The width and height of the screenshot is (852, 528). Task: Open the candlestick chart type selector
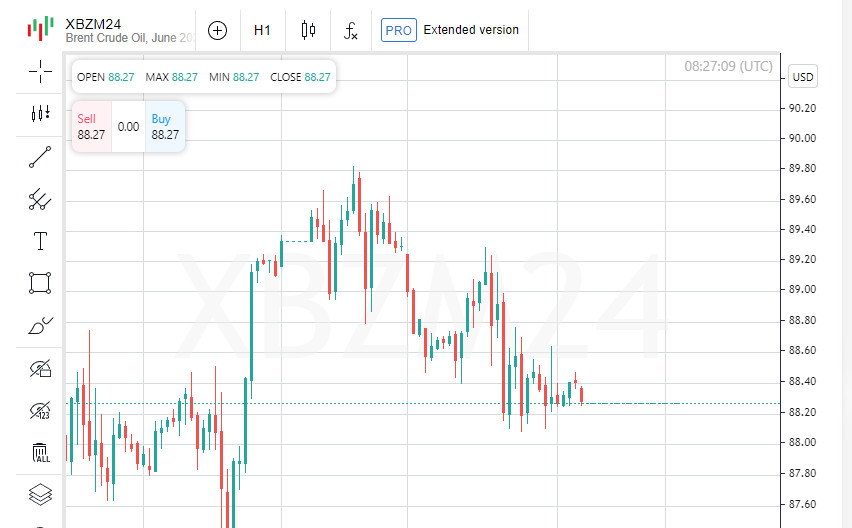coord(308,30)
